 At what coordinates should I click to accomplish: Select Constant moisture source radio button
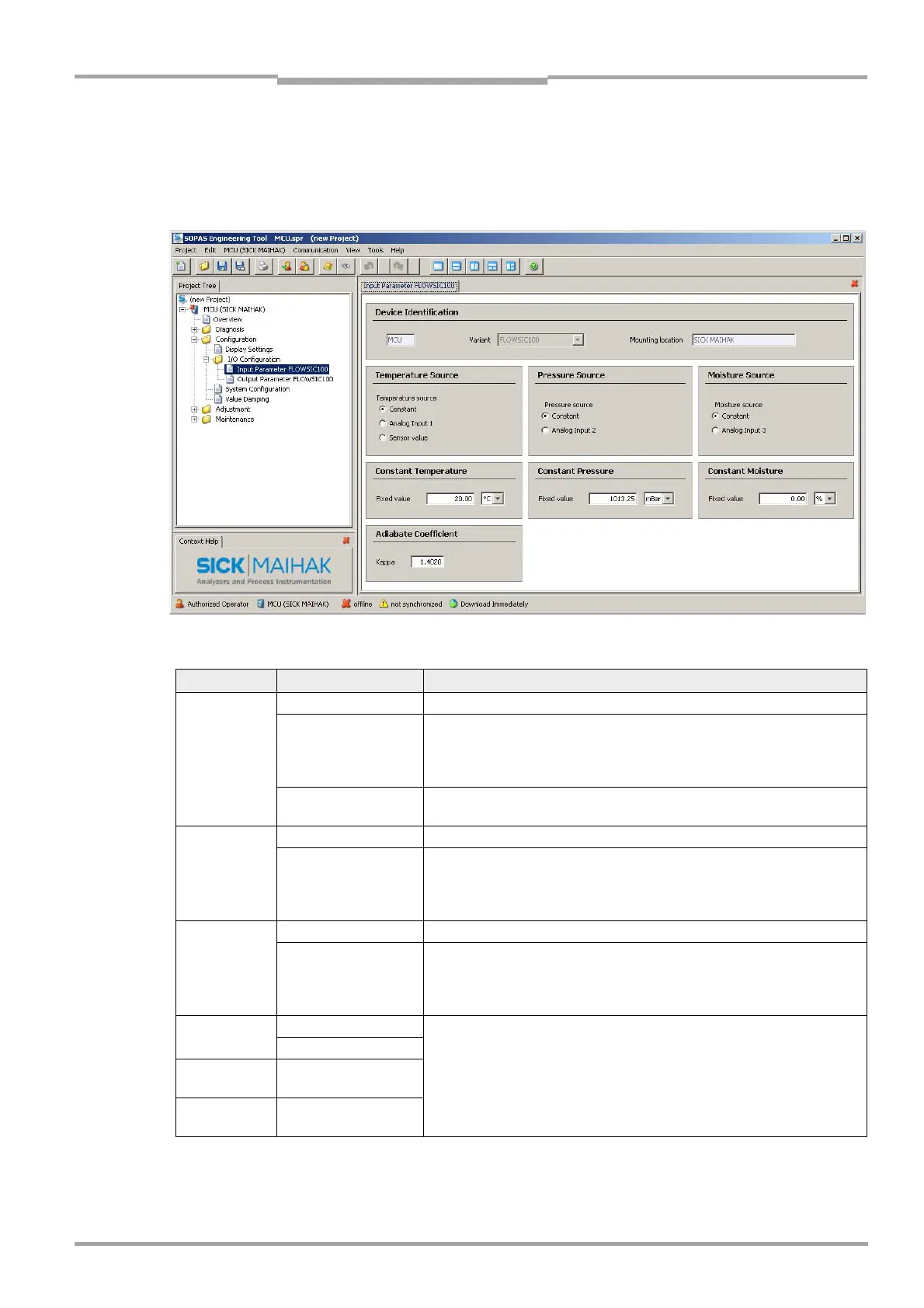[x=714, y=416]
